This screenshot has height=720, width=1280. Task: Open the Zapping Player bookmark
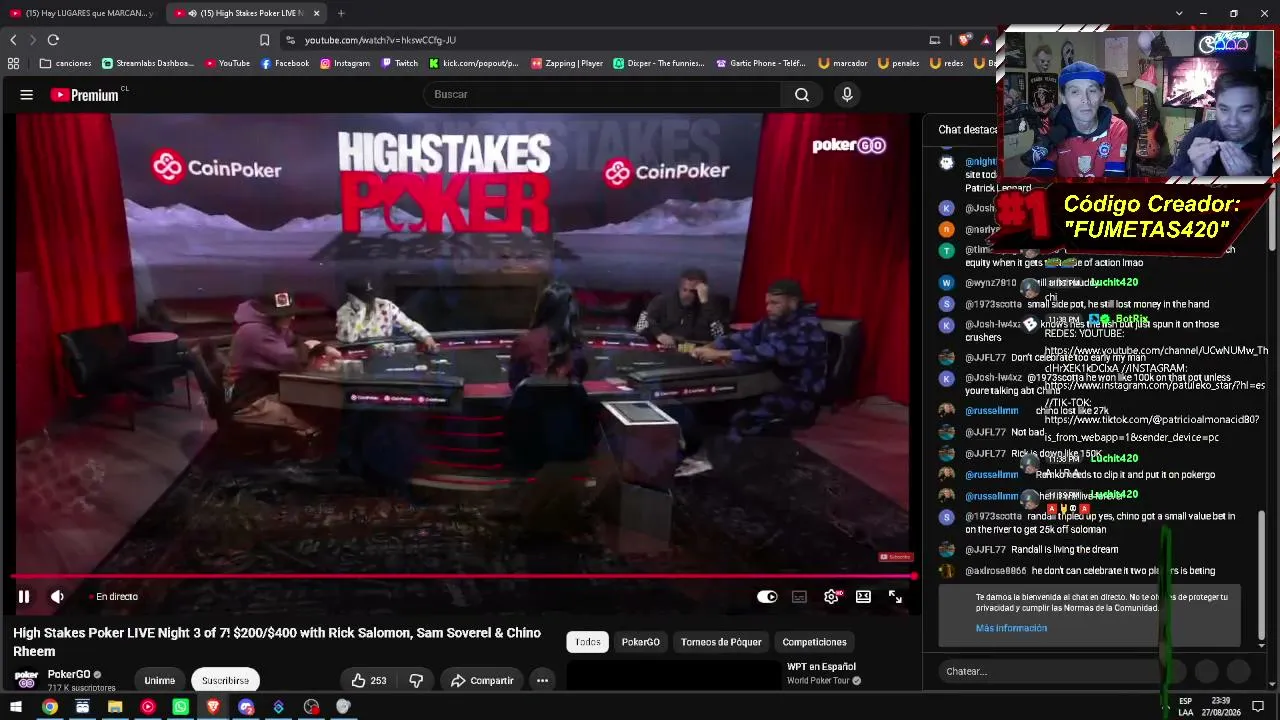[567, 63]
